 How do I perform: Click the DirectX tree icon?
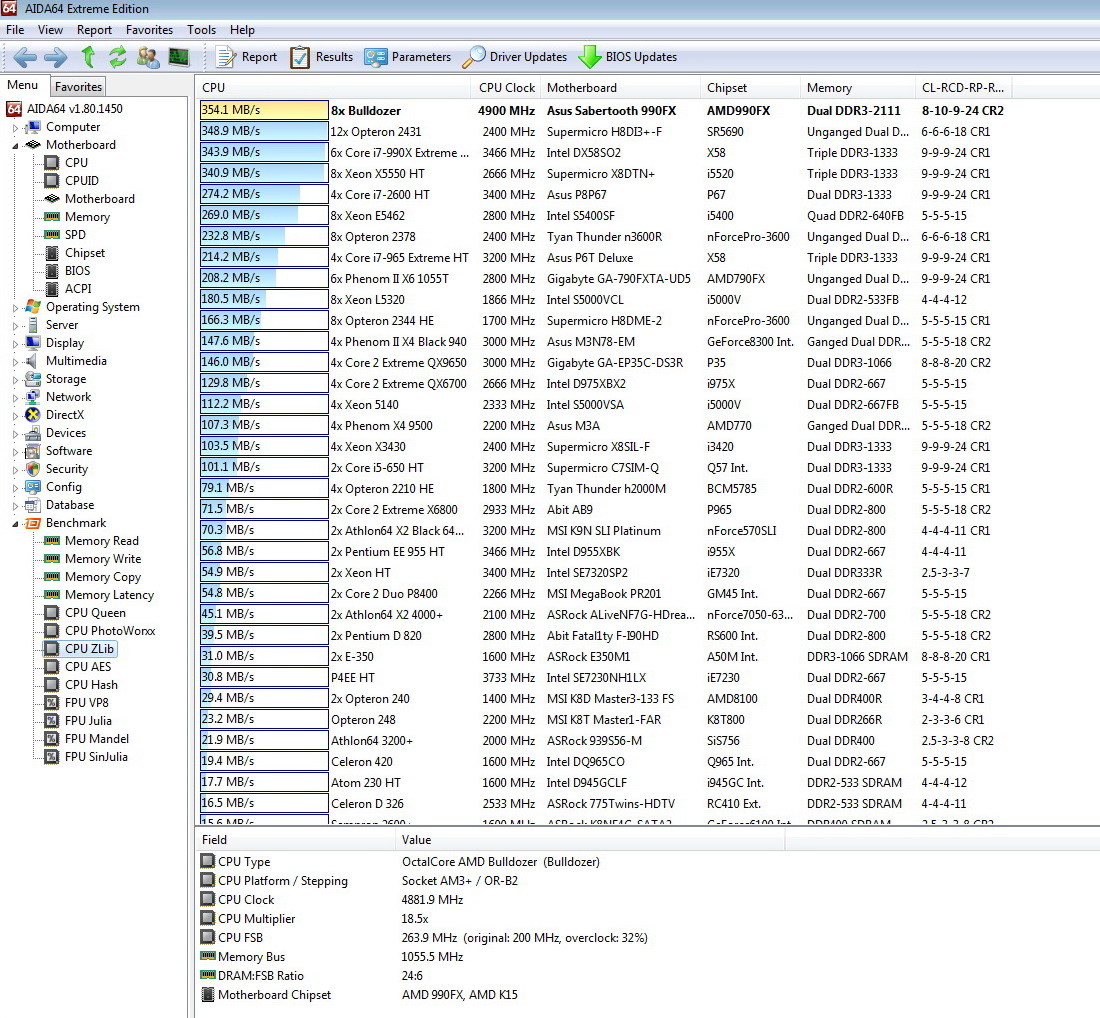tap(33, 415)
